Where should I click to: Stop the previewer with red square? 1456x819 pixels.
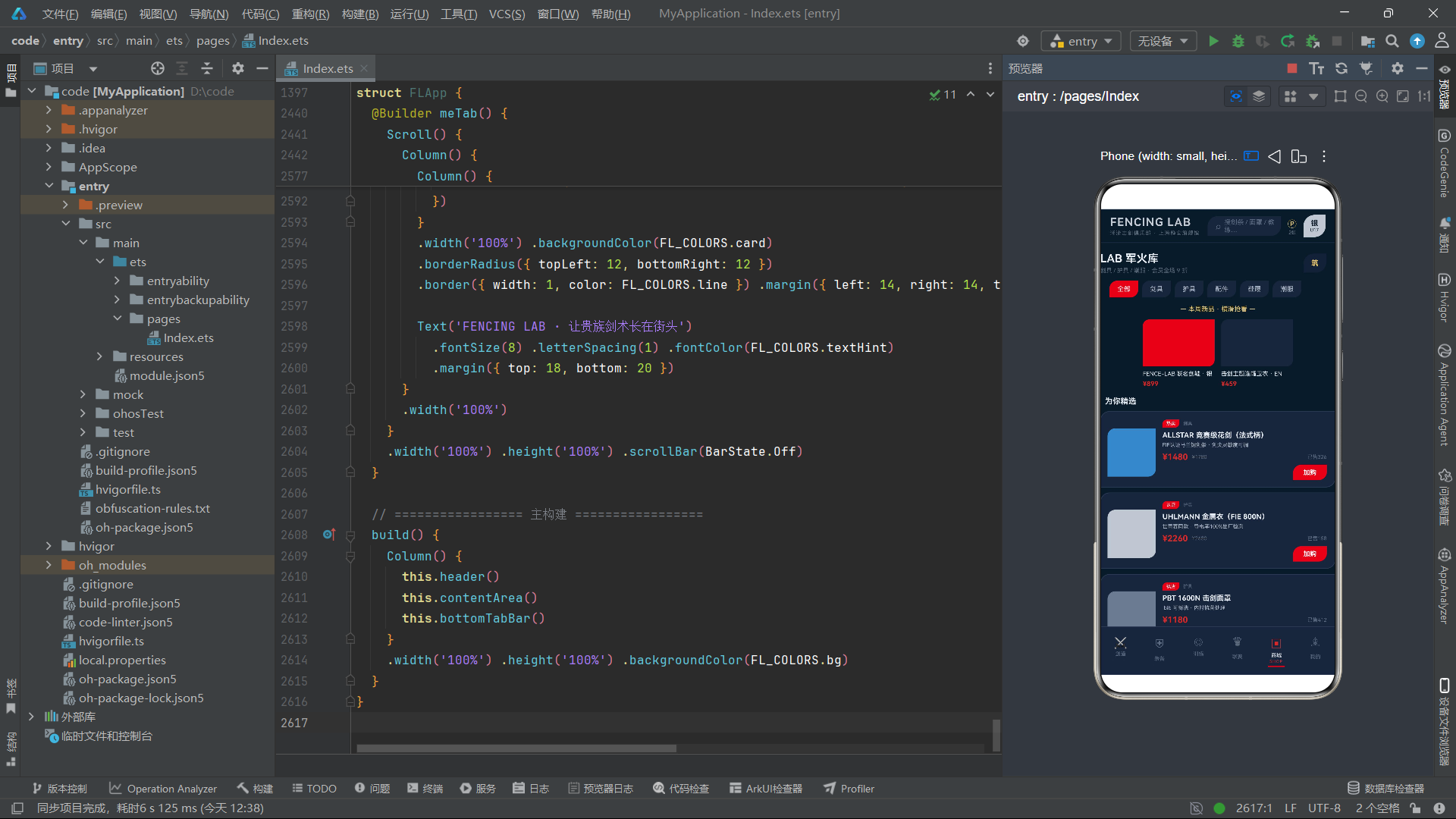pyautogui.click(x=1292, y=68)
